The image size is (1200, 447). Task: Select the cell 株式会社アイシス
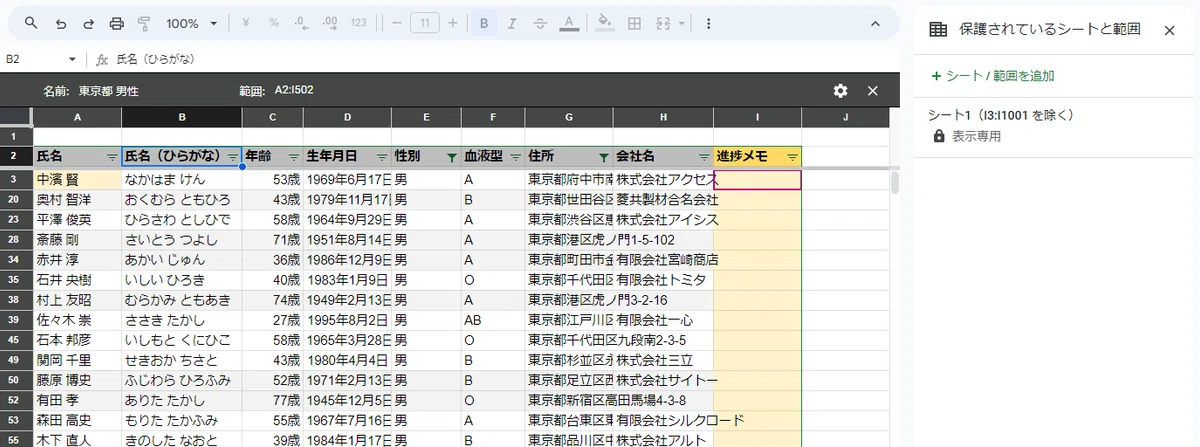(663, 220)
